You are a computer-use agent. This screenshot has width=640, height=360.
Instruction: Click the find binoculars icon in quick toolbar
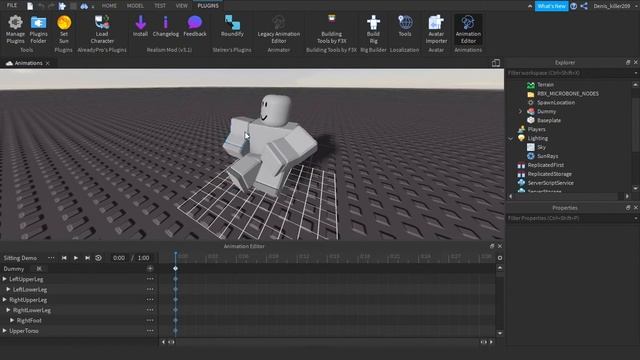point(84,6)
